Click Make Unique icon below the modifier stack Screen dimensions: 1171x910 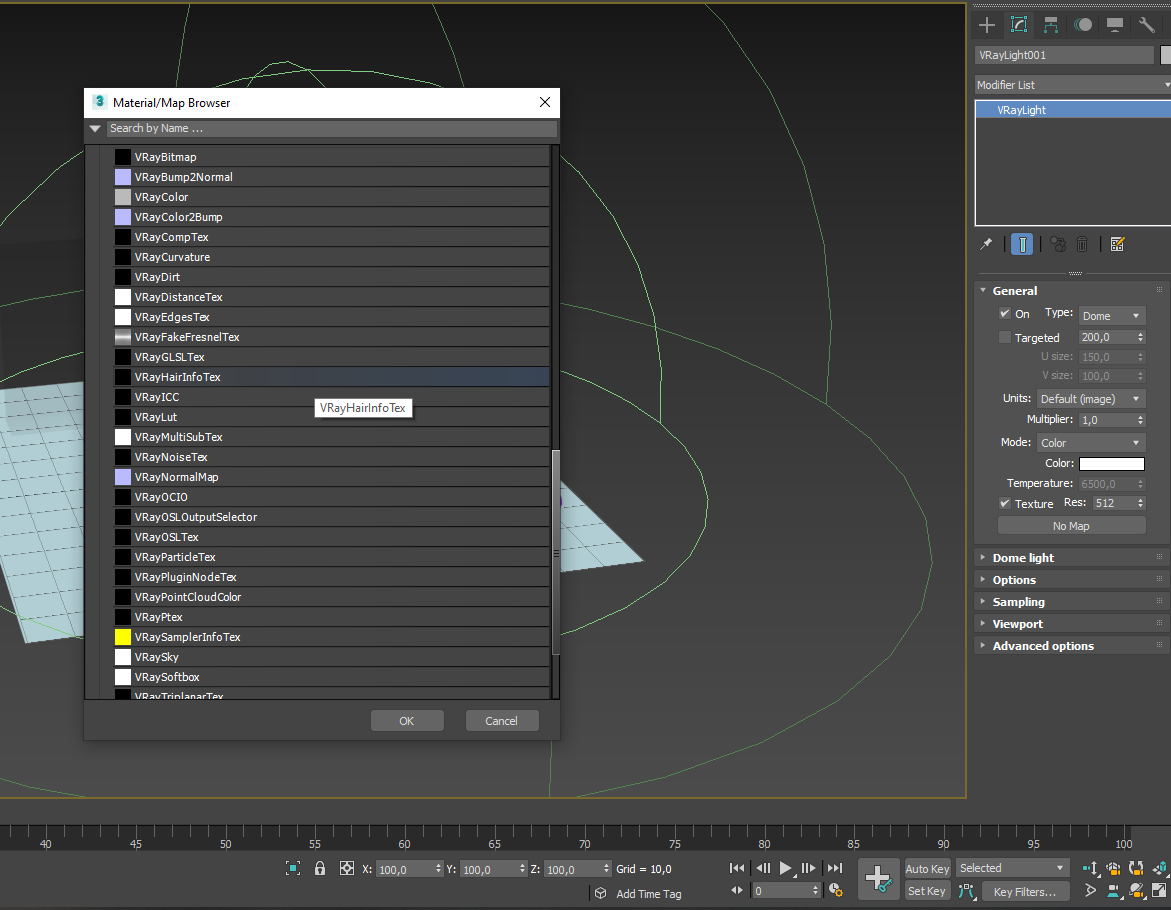[1057, 244]
